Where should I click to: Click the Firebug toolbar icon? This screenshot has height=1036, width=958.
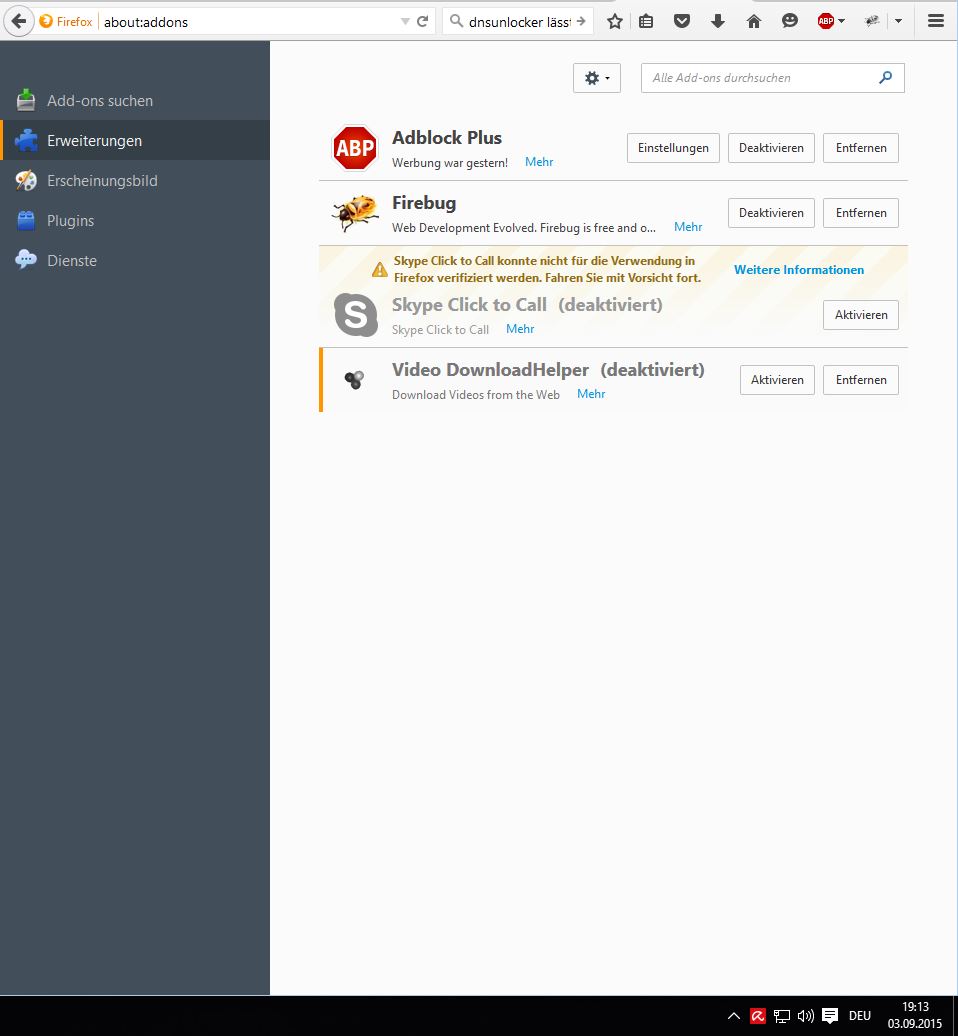(x=872, y=22)
